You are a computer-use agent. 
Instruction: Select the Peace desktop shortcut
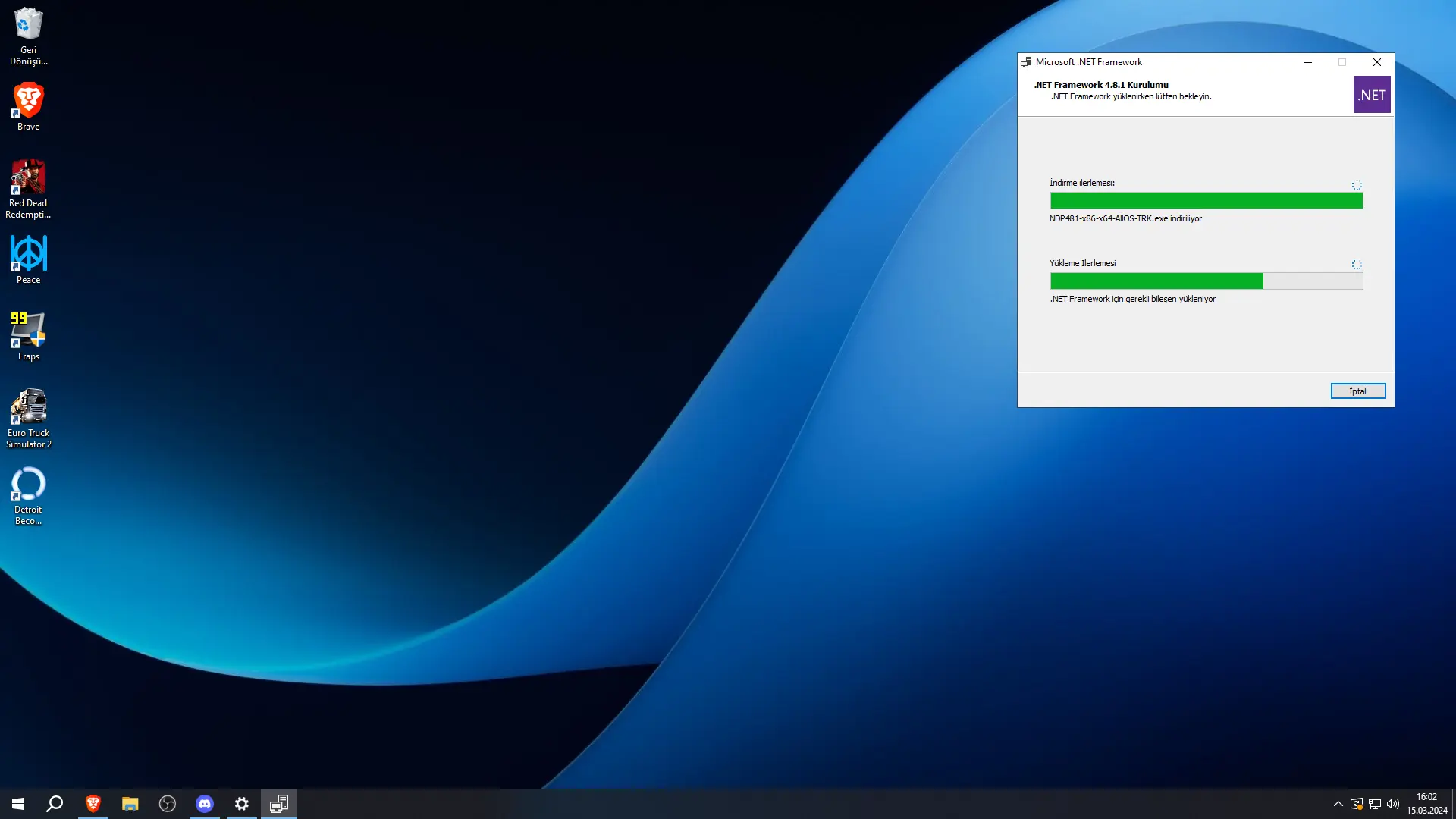(29, 260)
